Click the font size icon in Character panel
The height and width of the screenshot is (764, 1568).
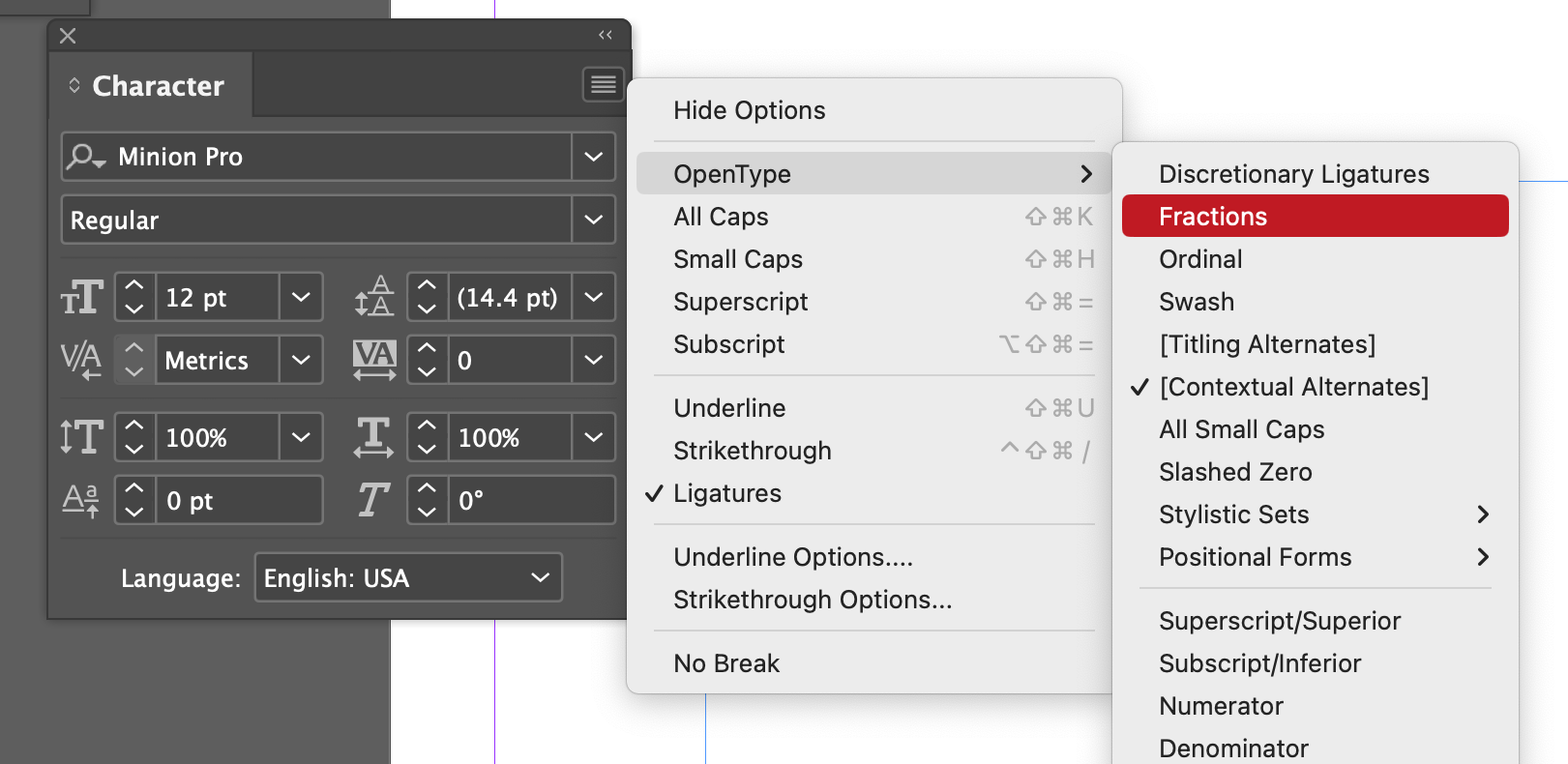pos(81,297)
